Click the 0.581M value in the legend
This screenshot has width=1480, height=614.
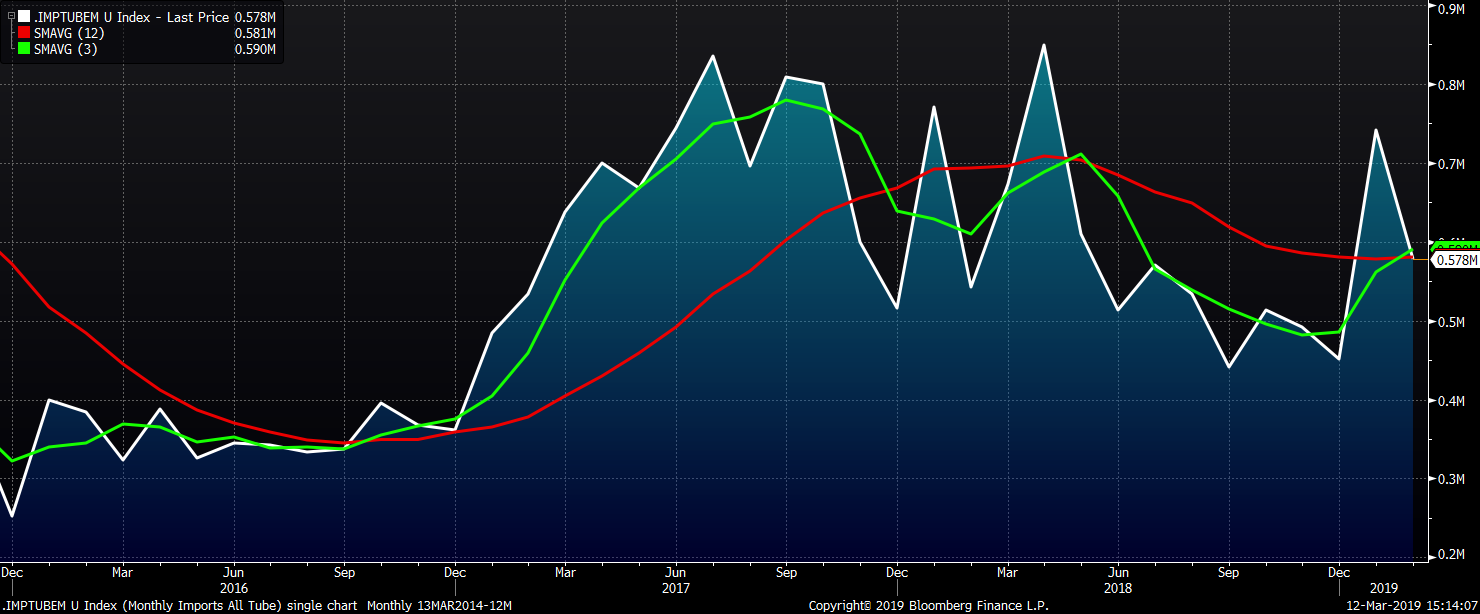[254, 33]
